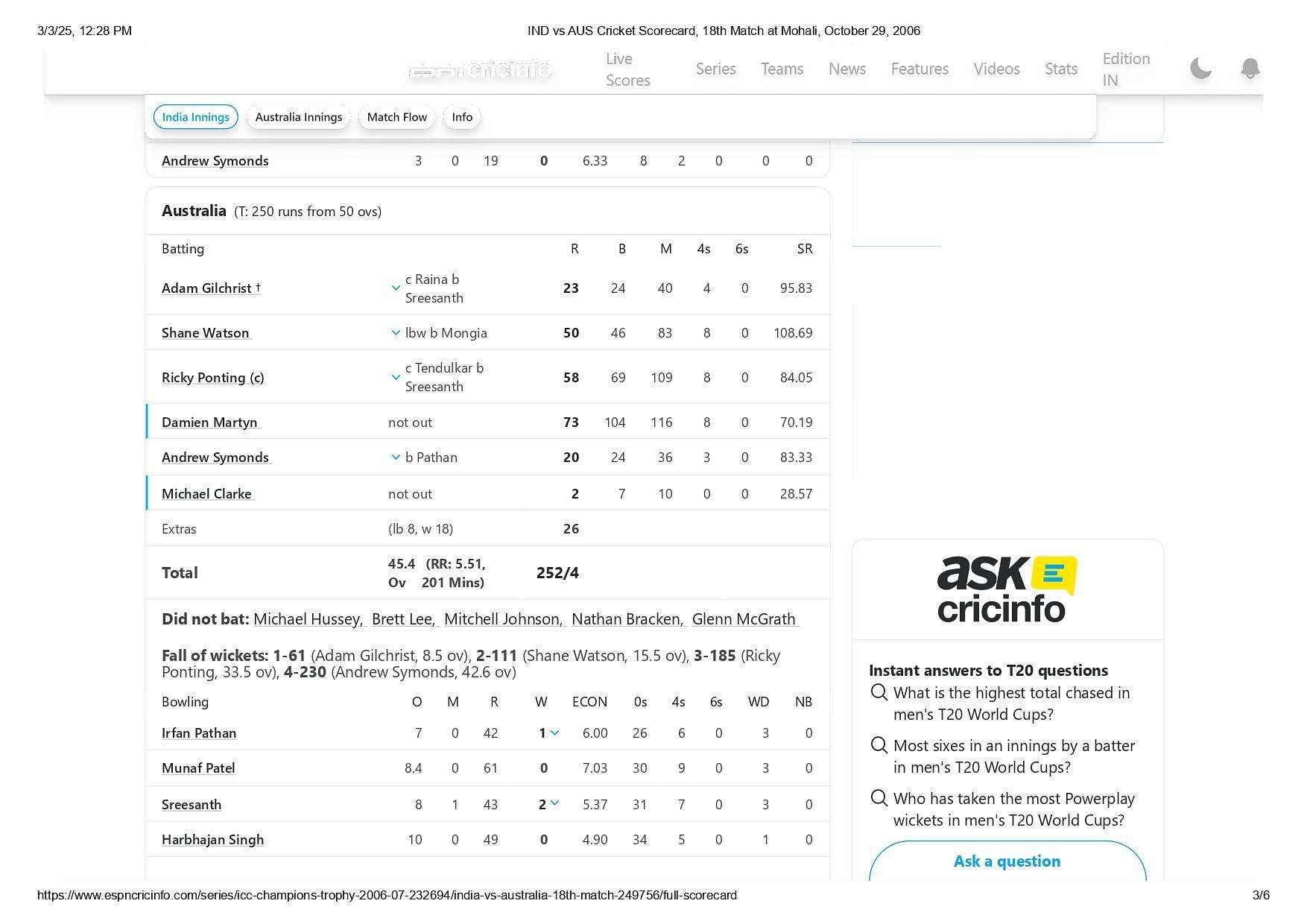Click the ECON bowling column header
The image size is (1307, 924).
(x=589, y=701)
